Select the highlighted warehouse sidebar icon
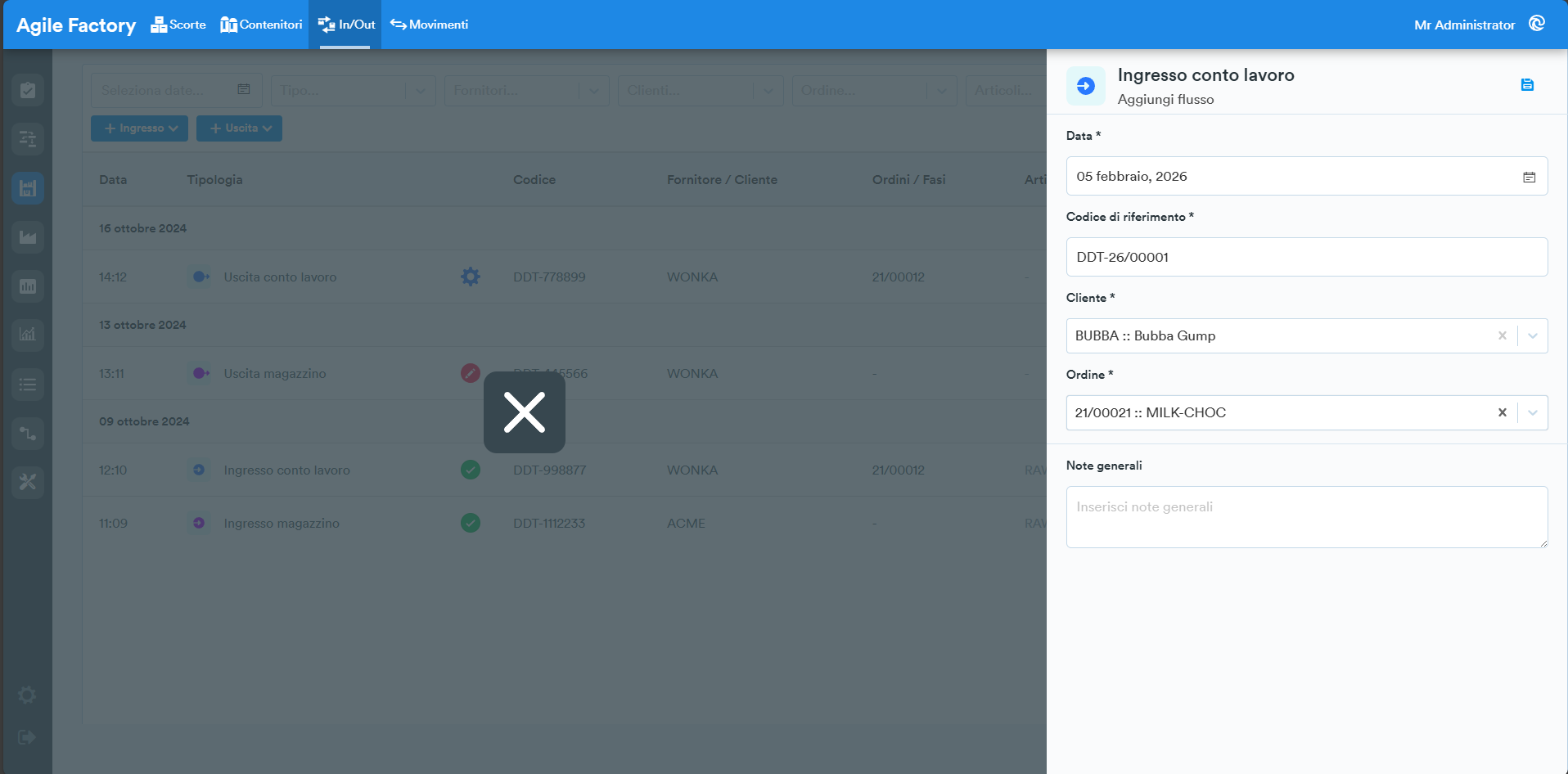Screen dimensions: 1568x774 point(28,188)
